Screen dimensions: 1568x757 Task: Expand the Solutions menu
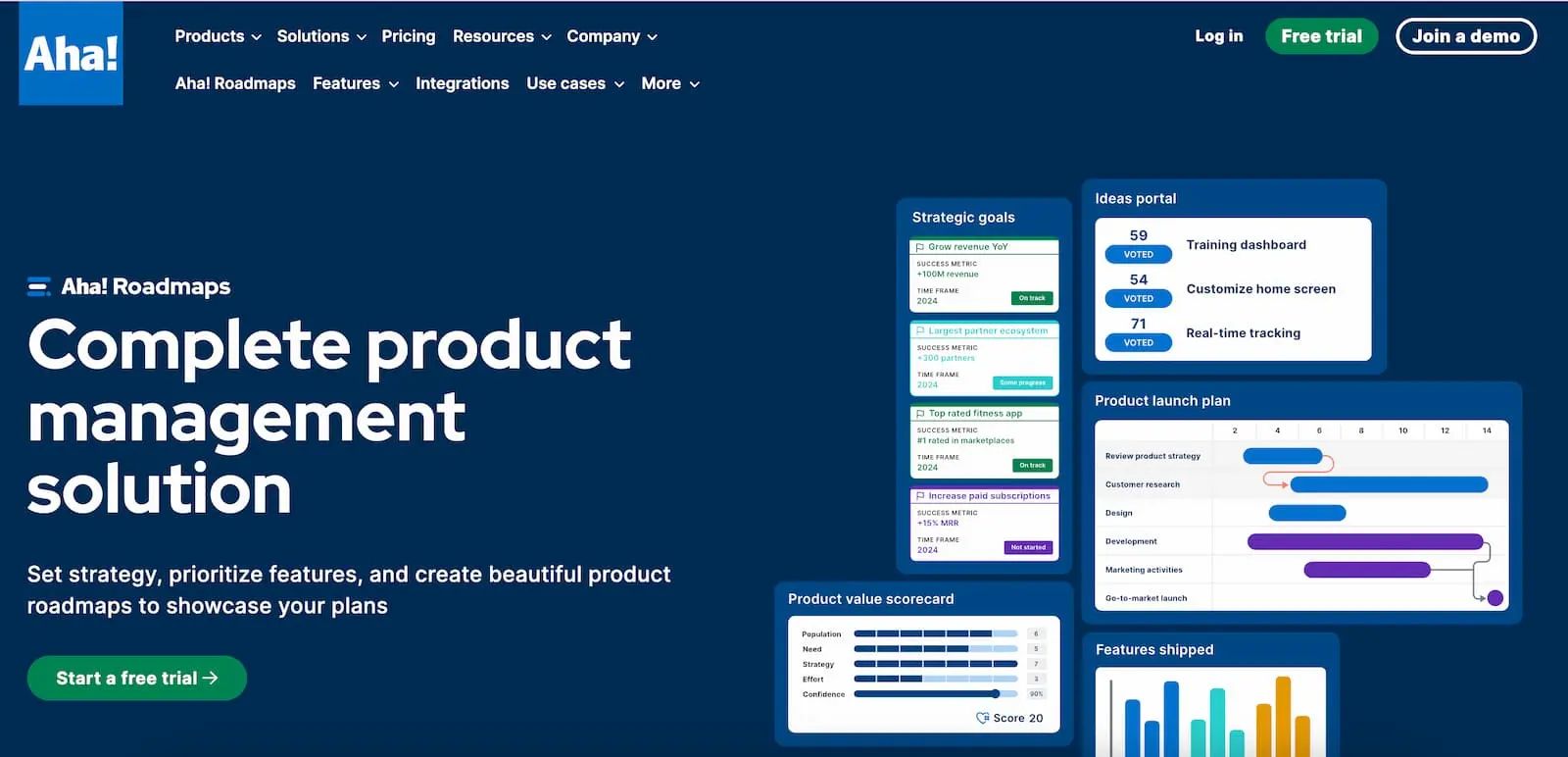pyautogui.click(x=321, y=36)
